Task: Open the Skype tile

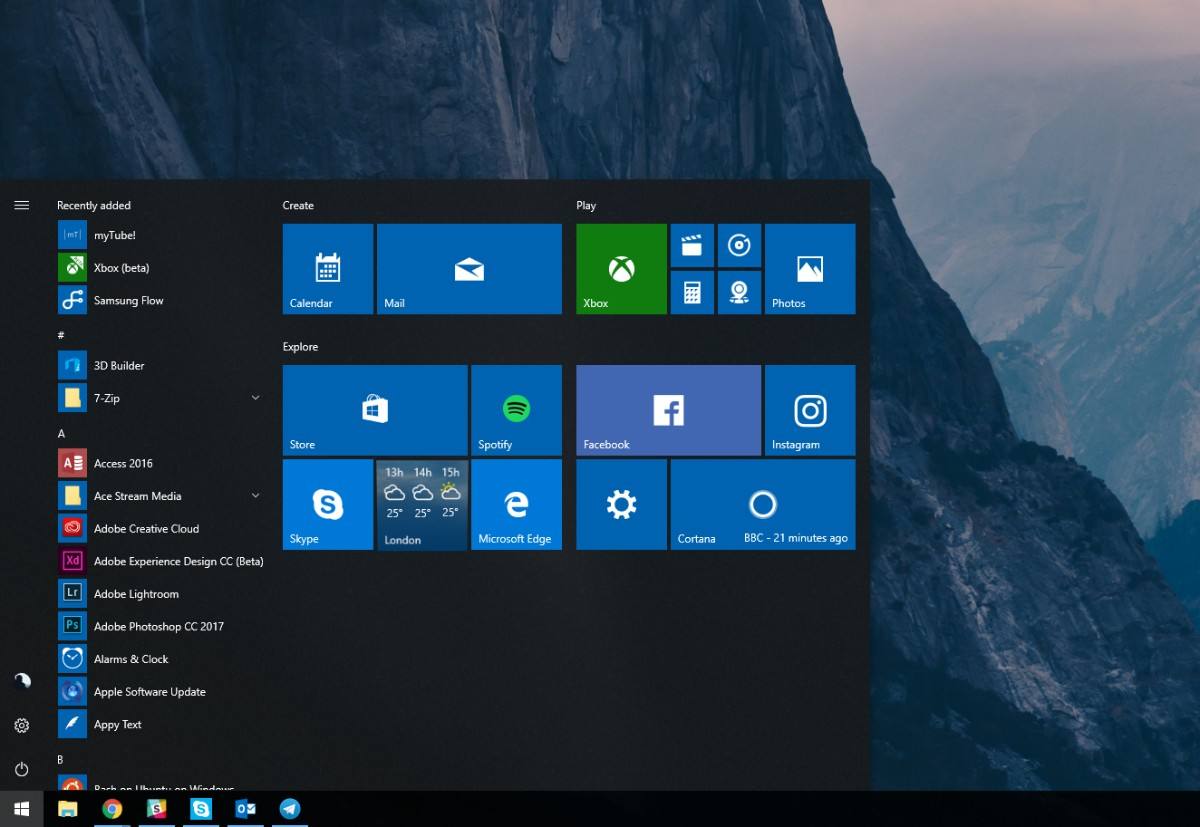Action: pos(328,504)
